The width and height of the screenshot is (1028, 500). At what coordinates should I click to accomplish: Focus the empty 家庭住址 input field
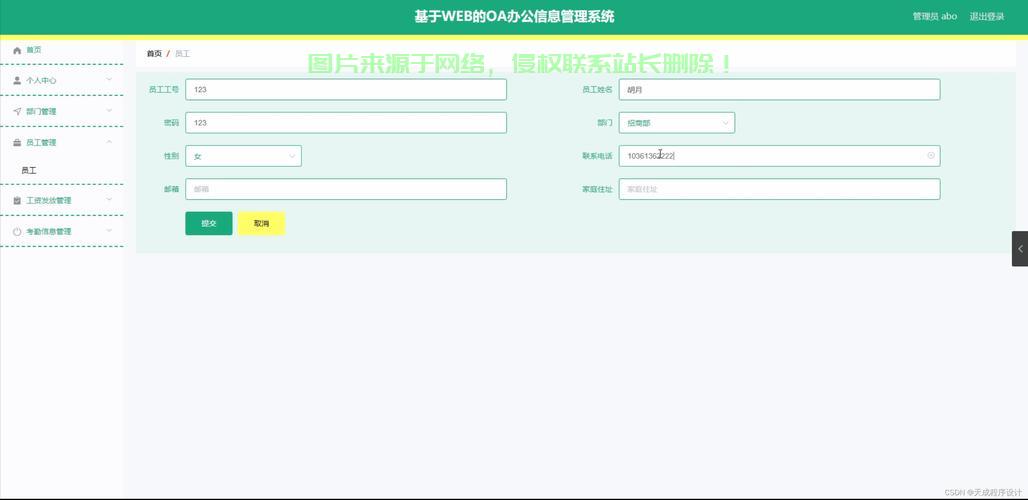pos(780,189)
